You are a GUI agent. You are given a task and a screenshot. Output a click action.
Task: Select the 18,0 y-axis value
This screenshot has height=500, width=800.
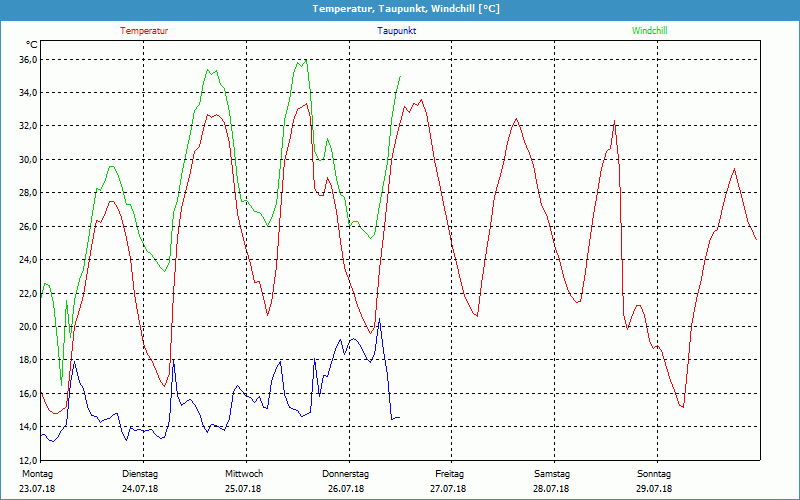(29, 360)
